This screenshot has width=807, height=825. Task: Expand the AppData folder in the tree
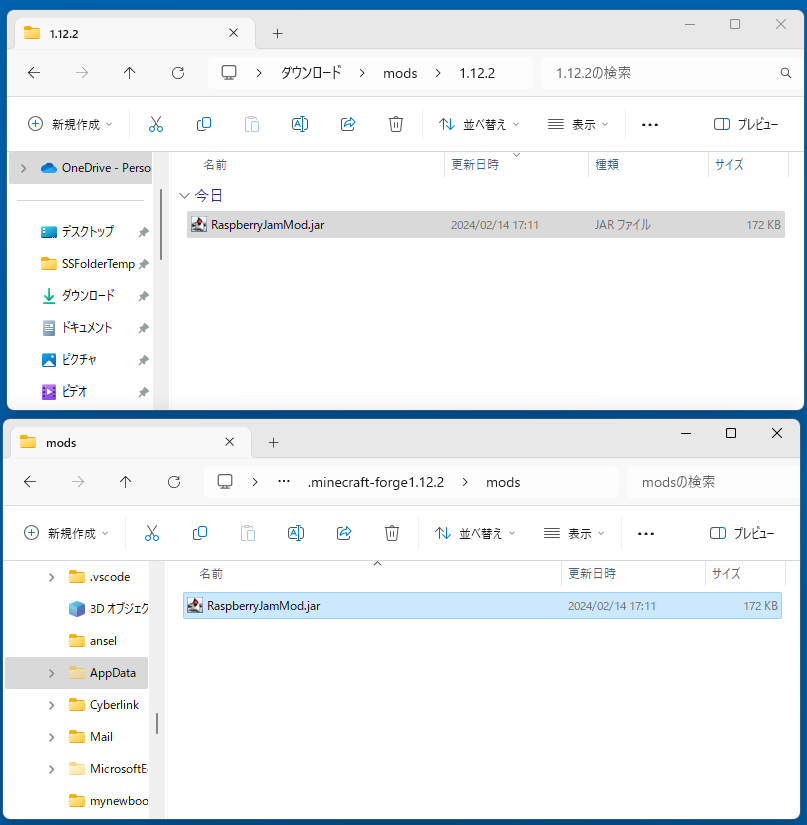point(51,673)
